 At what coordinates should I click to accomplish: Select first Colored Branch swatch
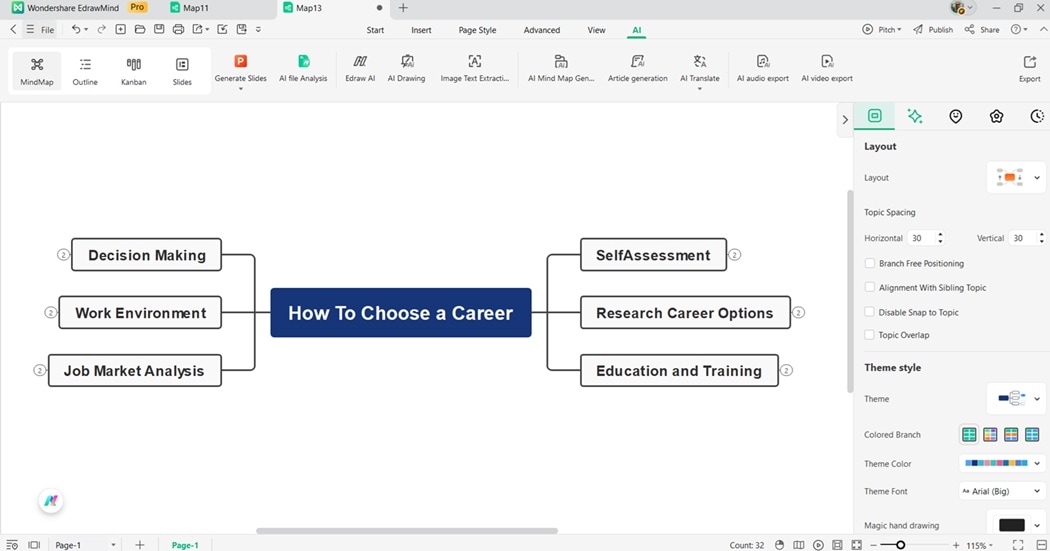click(x=969, y=435)
